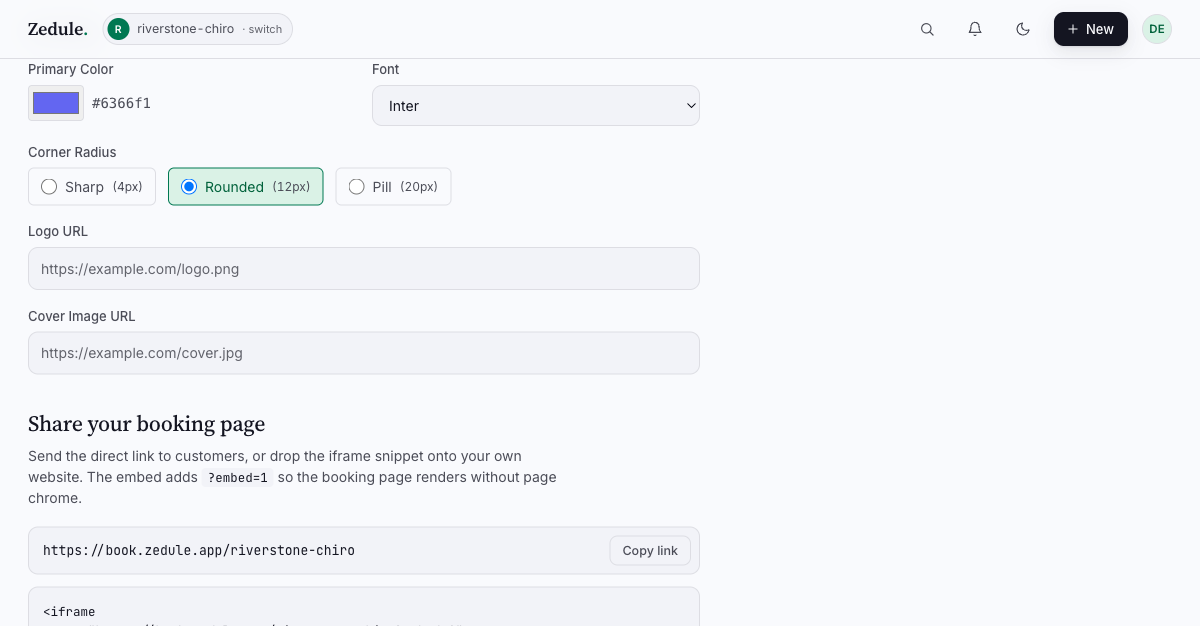Open the search icon in header
The height and width of the screenshot is (626, 1200).
point(927,29)
